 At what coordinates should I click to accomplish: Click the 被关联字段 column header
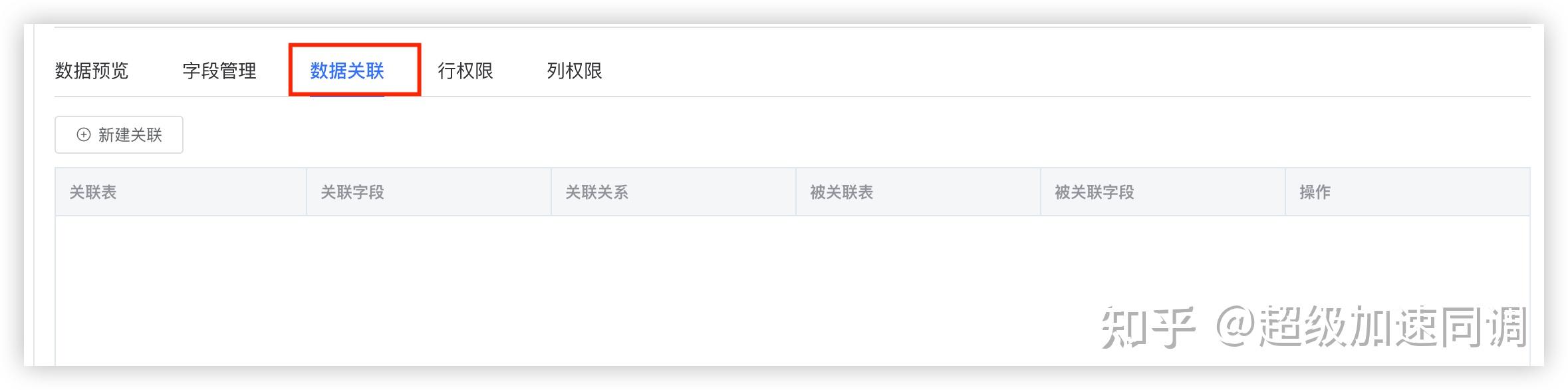coord(1095,192)
